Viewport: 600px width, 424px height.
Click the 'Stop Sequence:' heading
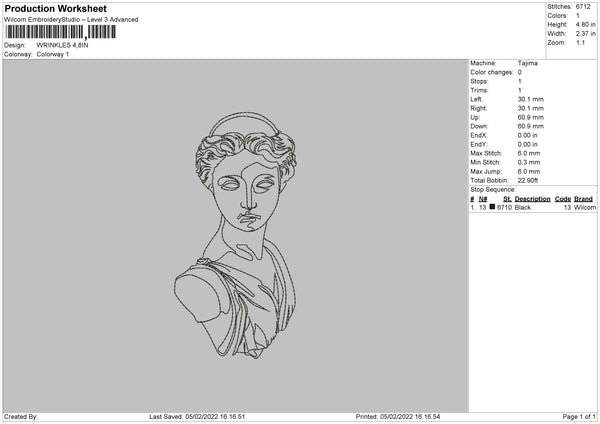(493, 190)
